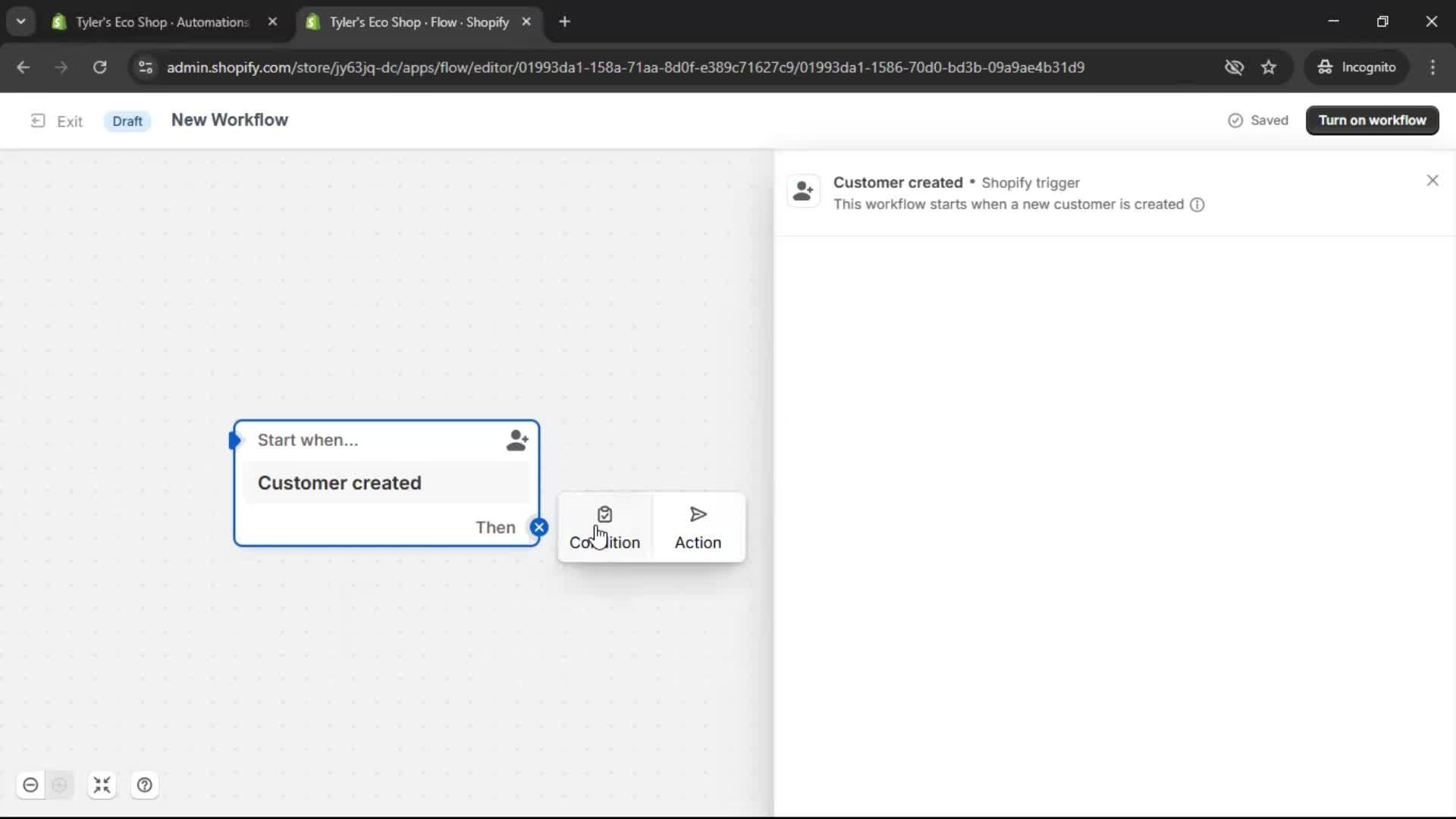Open the site information view in address bar
This screenshot has width=1456, height=819.
145,67
